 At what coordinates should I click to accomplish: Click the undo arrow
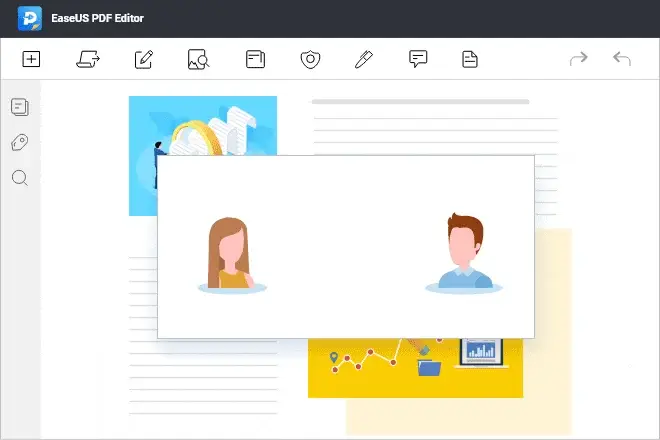tap(622, 60)
